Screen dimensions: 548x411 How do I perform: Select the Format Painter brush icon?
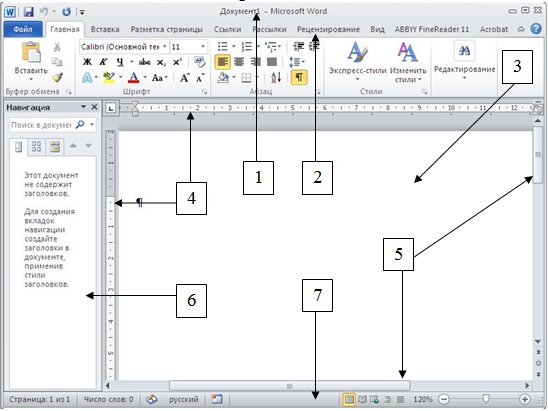point(57,78)
